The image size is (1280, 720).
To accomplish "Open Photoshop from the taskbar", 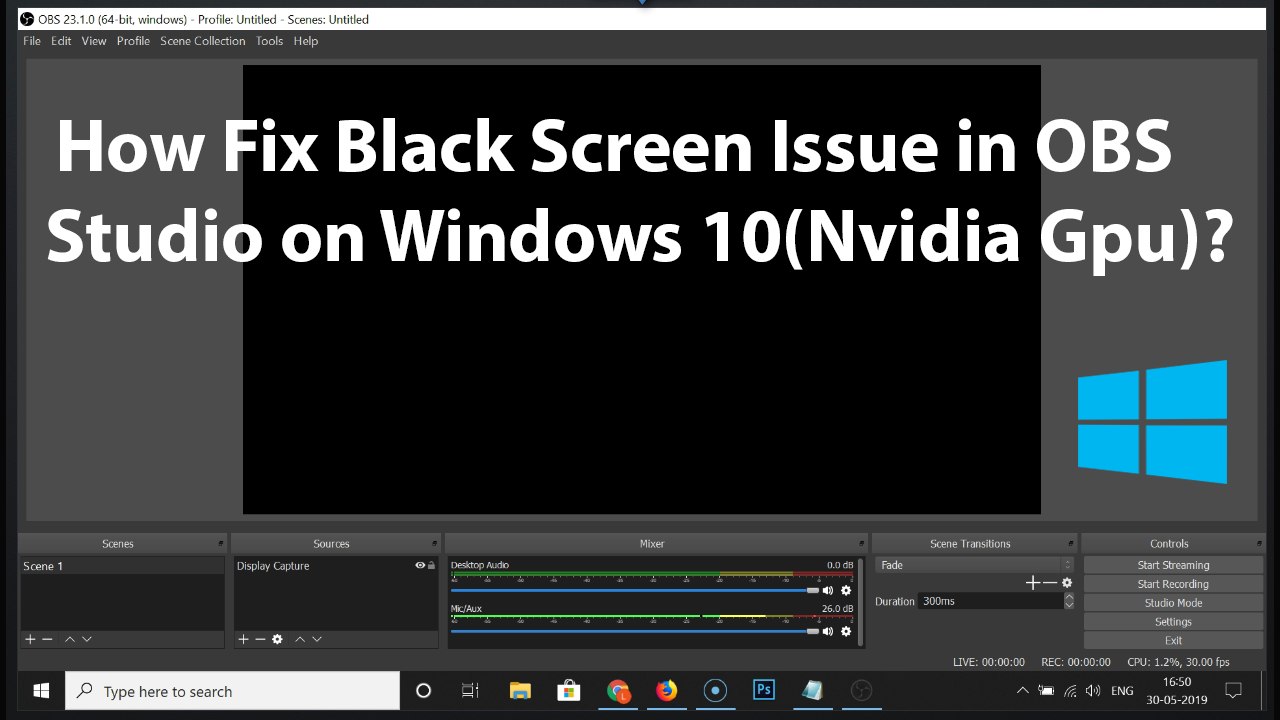I will (x=764, y=690).
